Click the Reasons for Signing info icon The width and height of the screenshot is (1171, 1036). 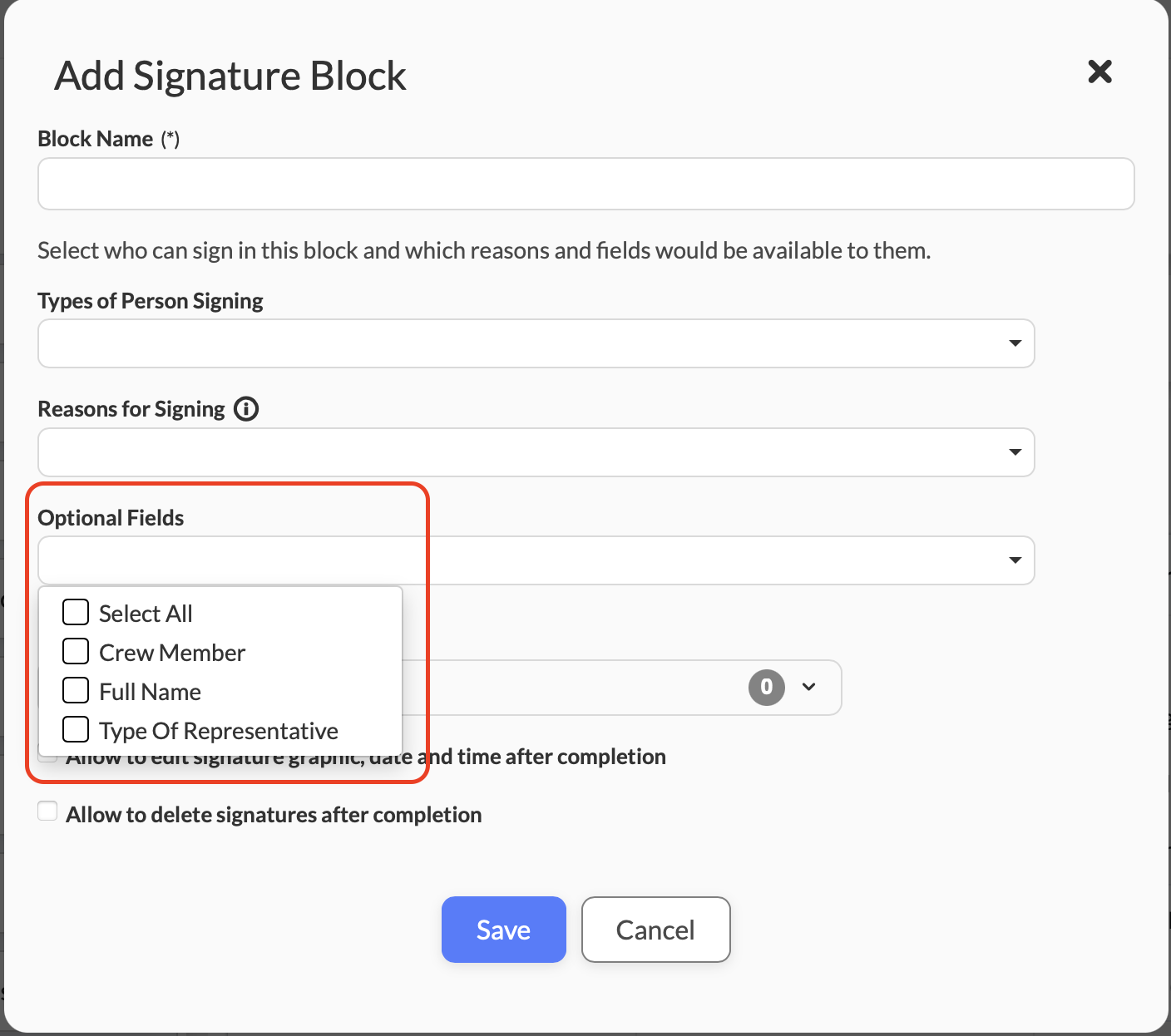click(246, 409)
